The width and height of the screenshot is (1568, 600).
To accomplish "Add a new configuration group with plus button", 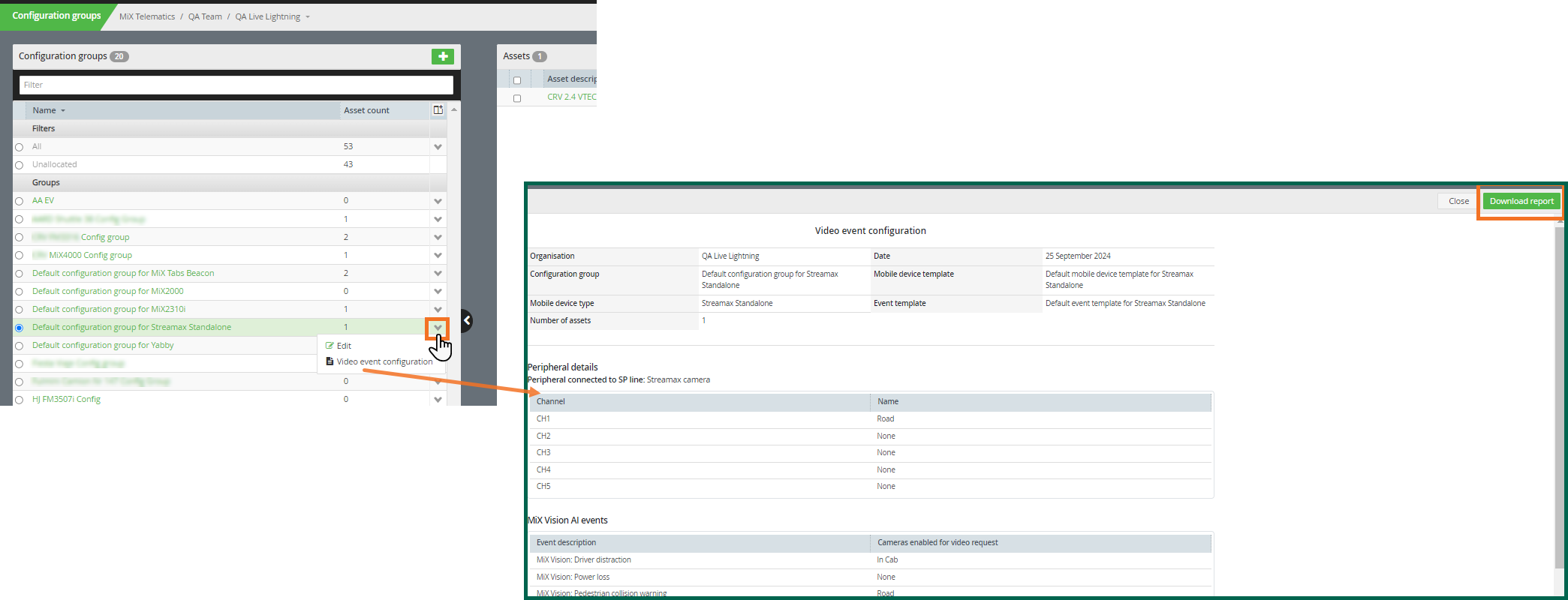I will point(443,56).
